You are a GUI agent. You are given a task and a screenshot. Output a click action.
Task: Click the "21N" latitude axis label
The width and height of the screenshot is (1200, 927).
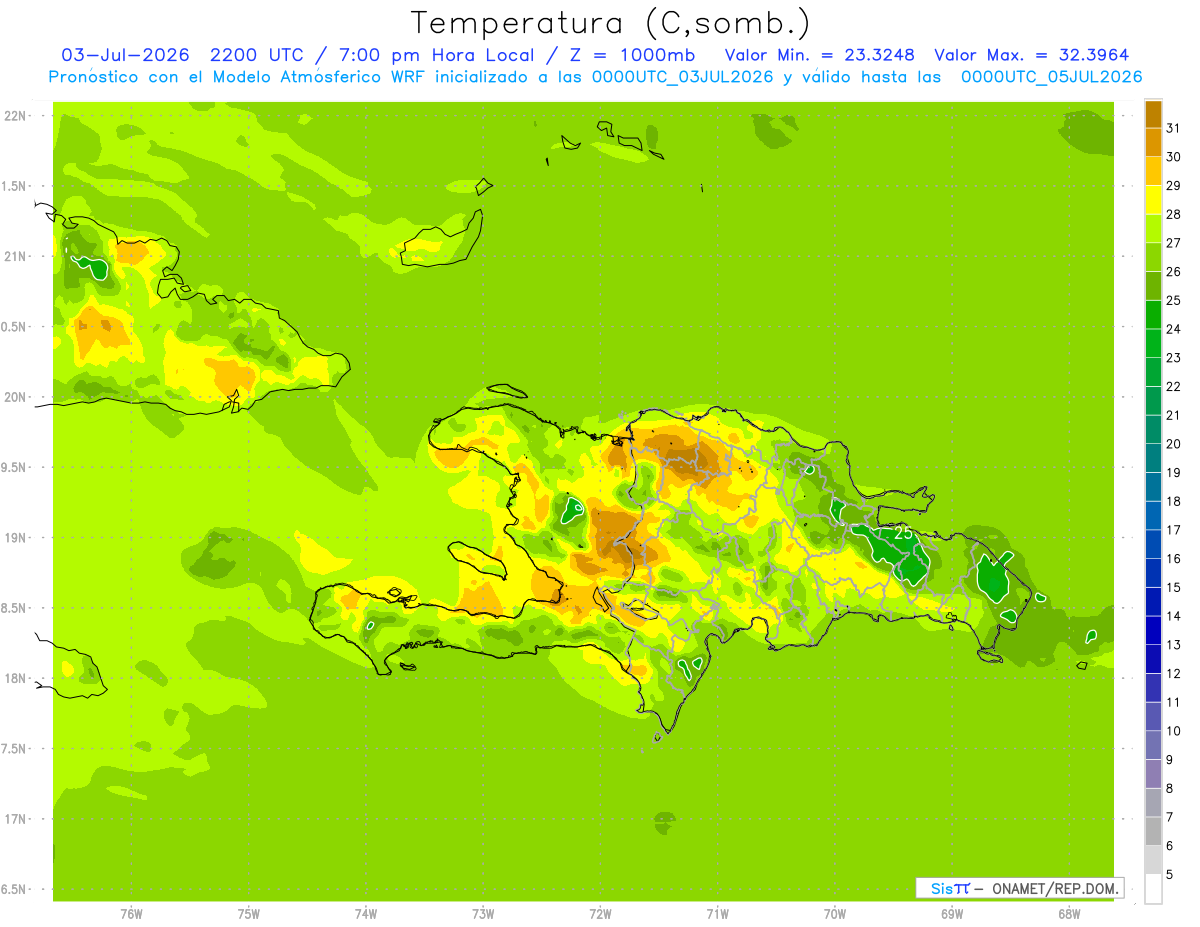point(17,256)
